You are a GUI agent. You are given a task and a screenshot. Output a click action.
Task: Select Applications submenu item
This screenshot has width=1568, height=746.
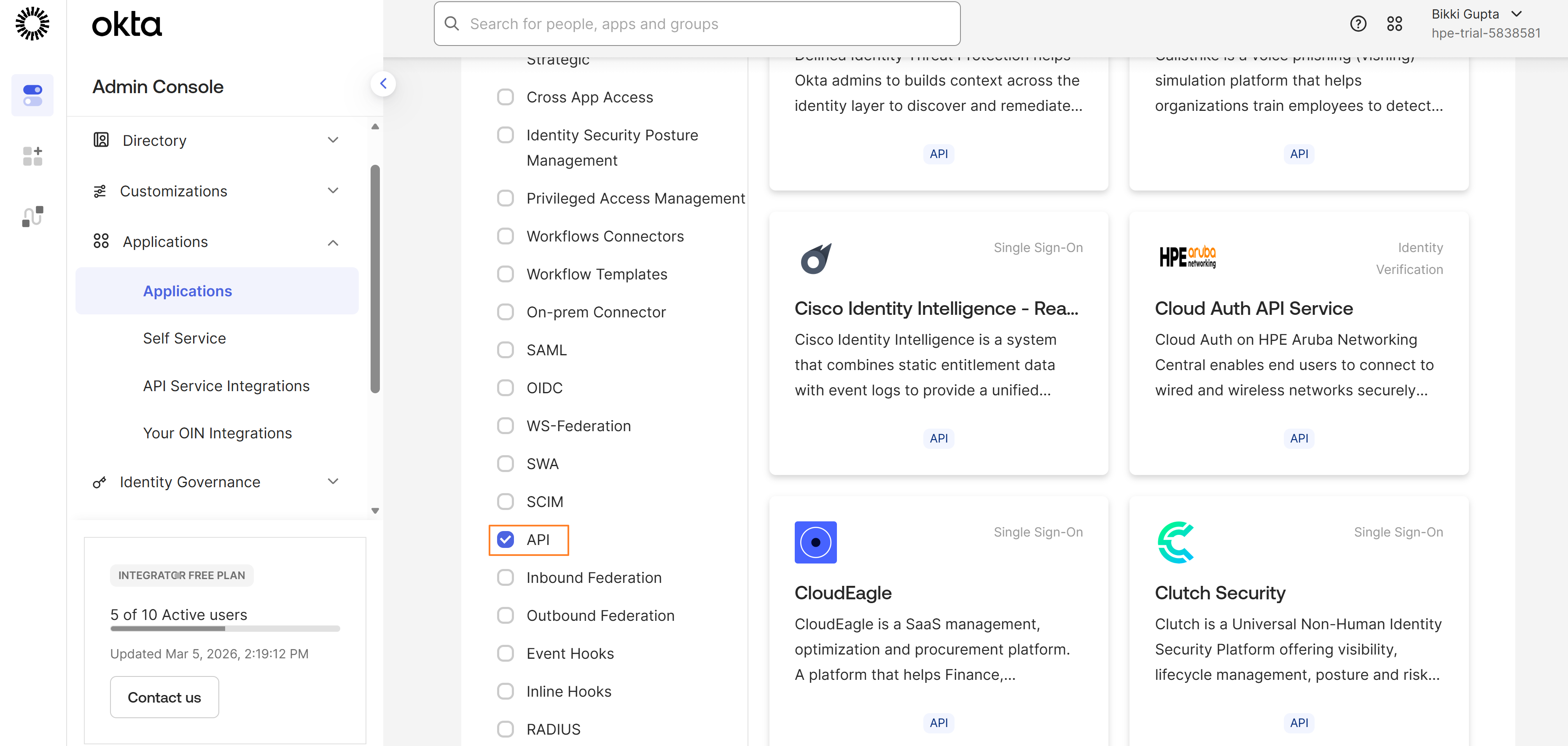217,291
